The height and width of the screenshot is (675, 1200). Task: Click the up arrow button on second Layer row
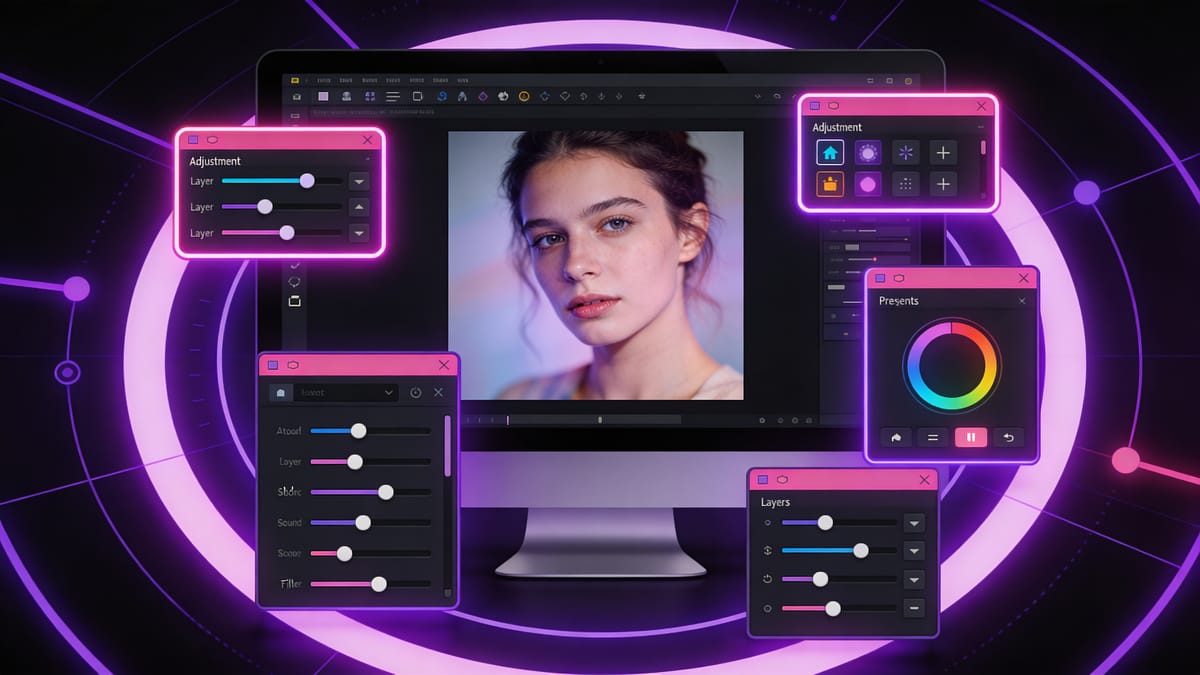click(x=359, y=207)
